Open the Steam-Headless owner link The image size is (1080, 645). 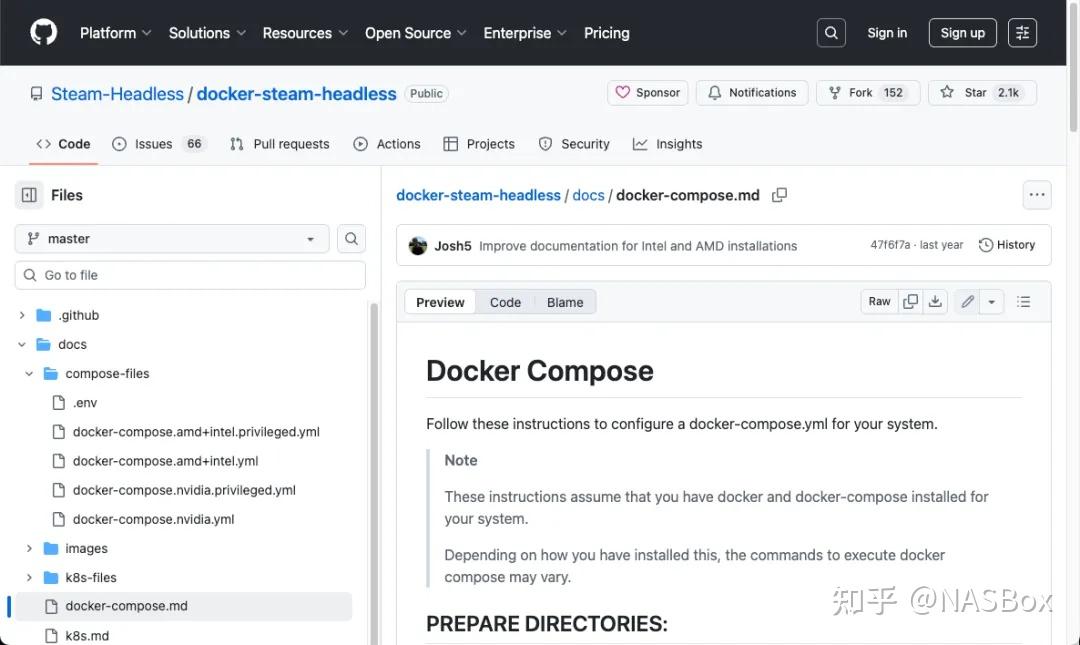click(x=118, y=94)
